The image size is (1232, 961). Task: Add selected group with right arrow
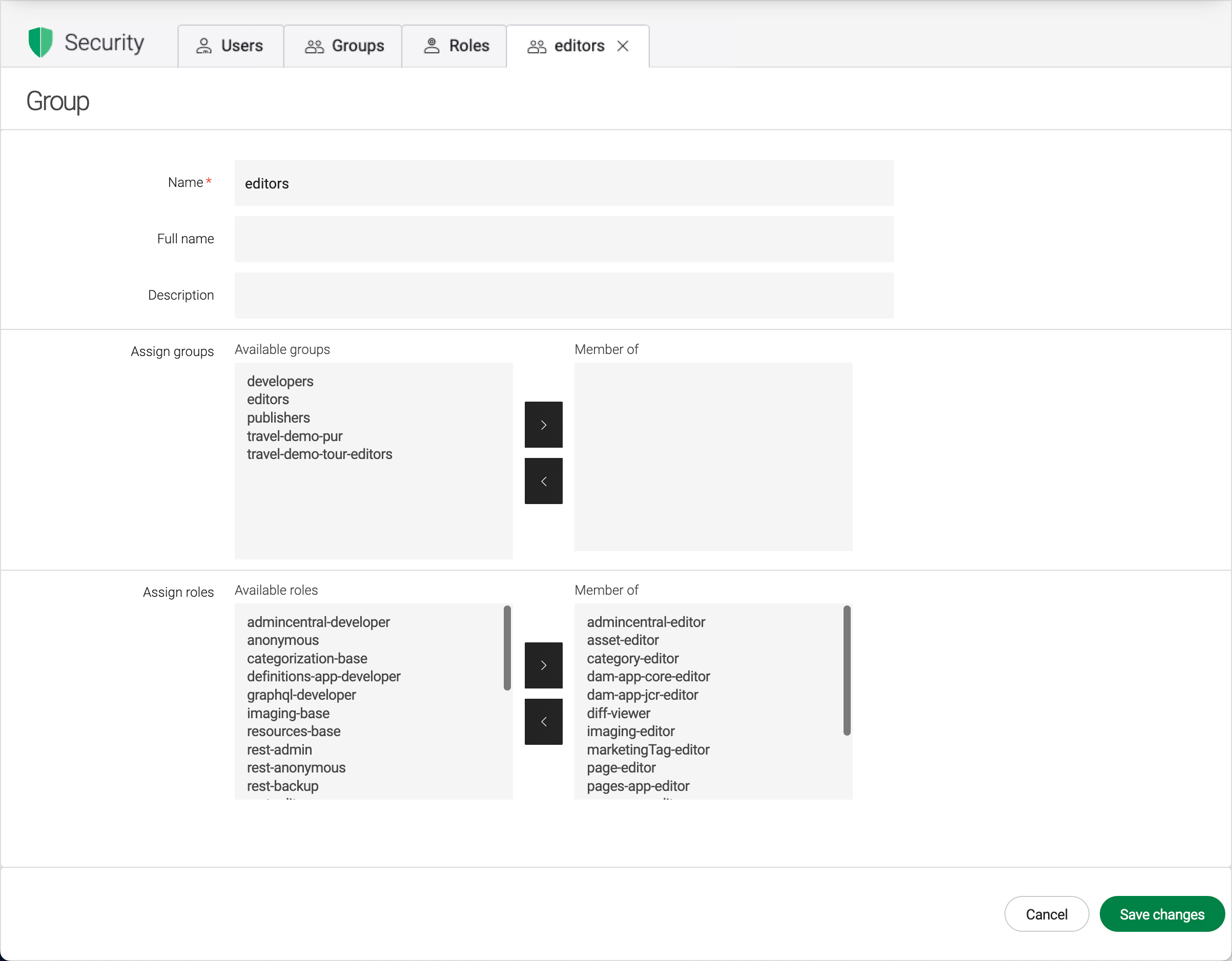(x=543, y=425)
